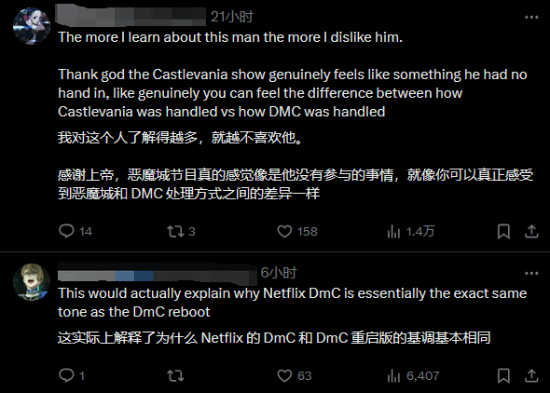Image resolution: width=550 pixels, height=393 pixels.
Task: Open the 21小时 timestamp link
Action: (232, 16)
